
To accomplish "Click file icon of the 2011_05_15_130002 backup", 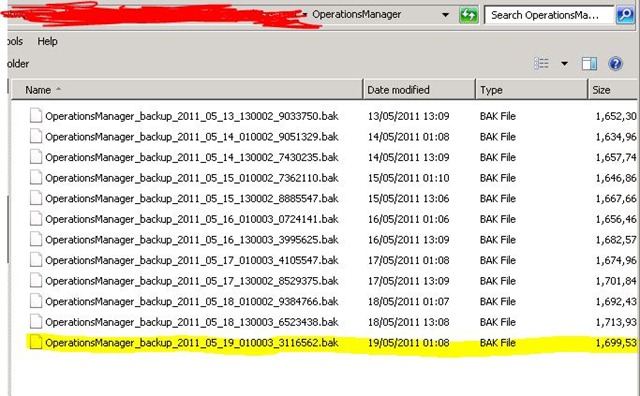I will tap(36, 198).
